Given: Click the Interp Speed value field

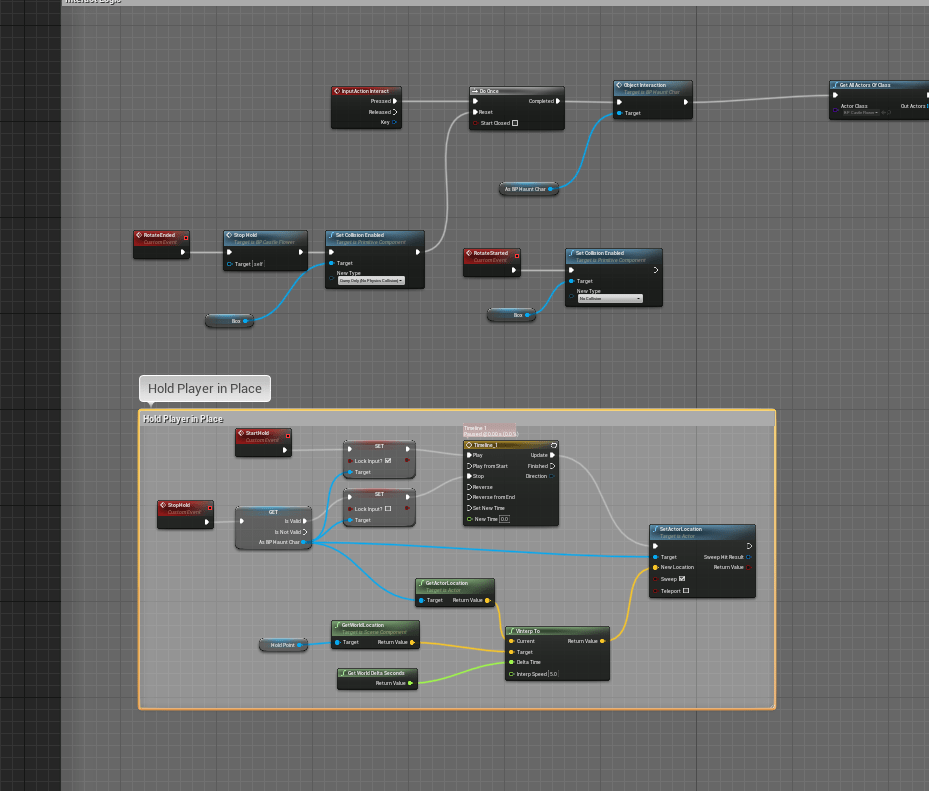Looking at the screenshot, I should click(x=553, y=674).
